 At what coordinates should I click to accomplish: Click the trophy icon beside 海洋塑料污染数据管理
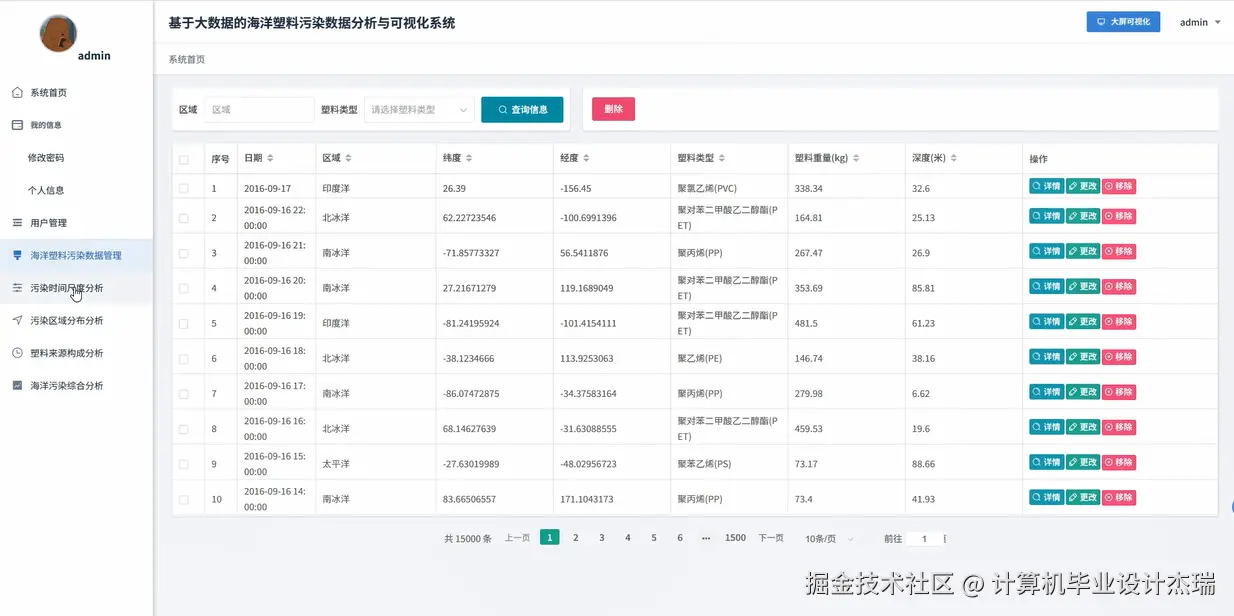pos(17,255)
